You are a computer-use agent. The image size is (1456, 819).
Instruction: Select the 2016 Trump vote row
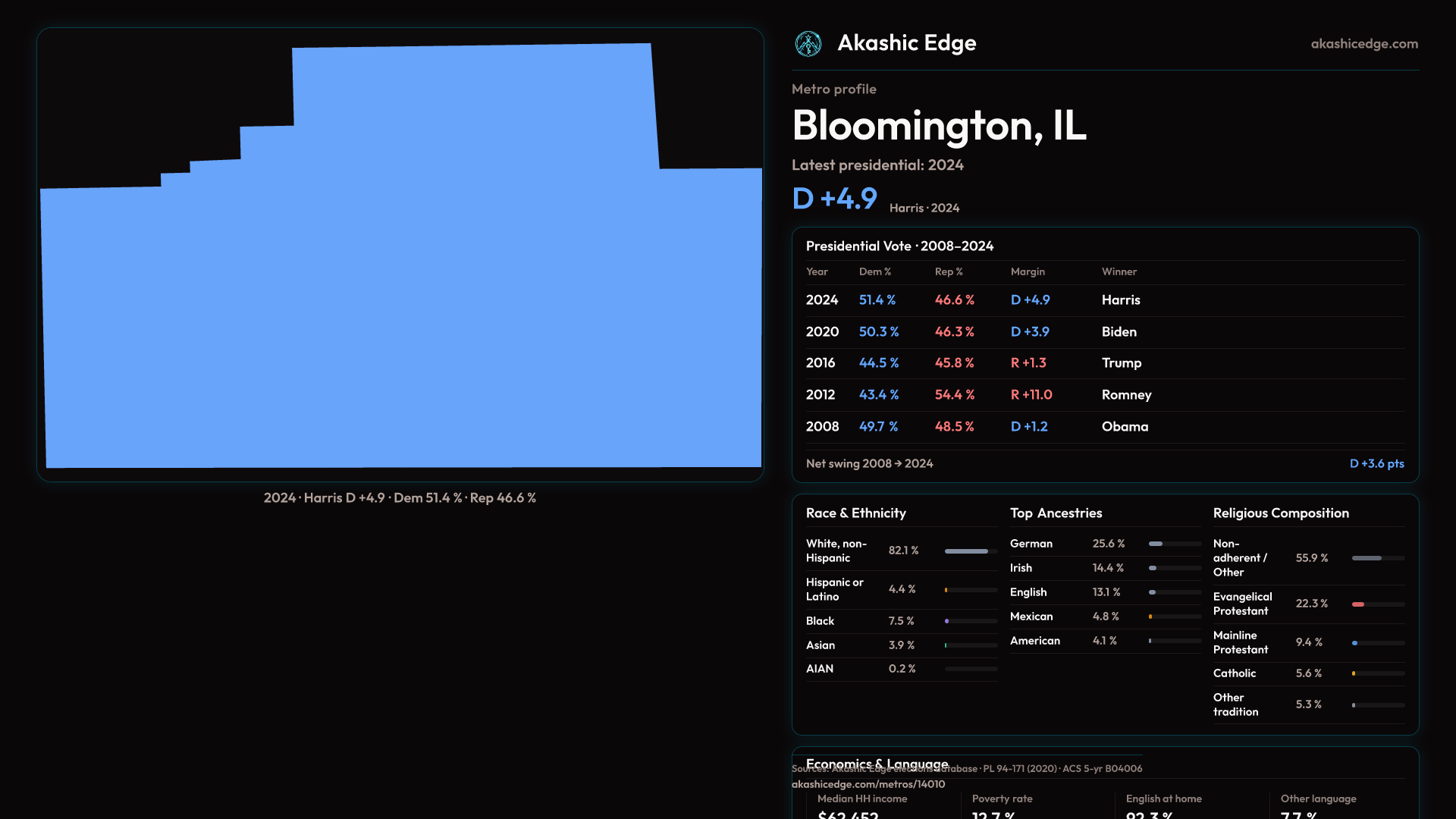(1105, 363)
